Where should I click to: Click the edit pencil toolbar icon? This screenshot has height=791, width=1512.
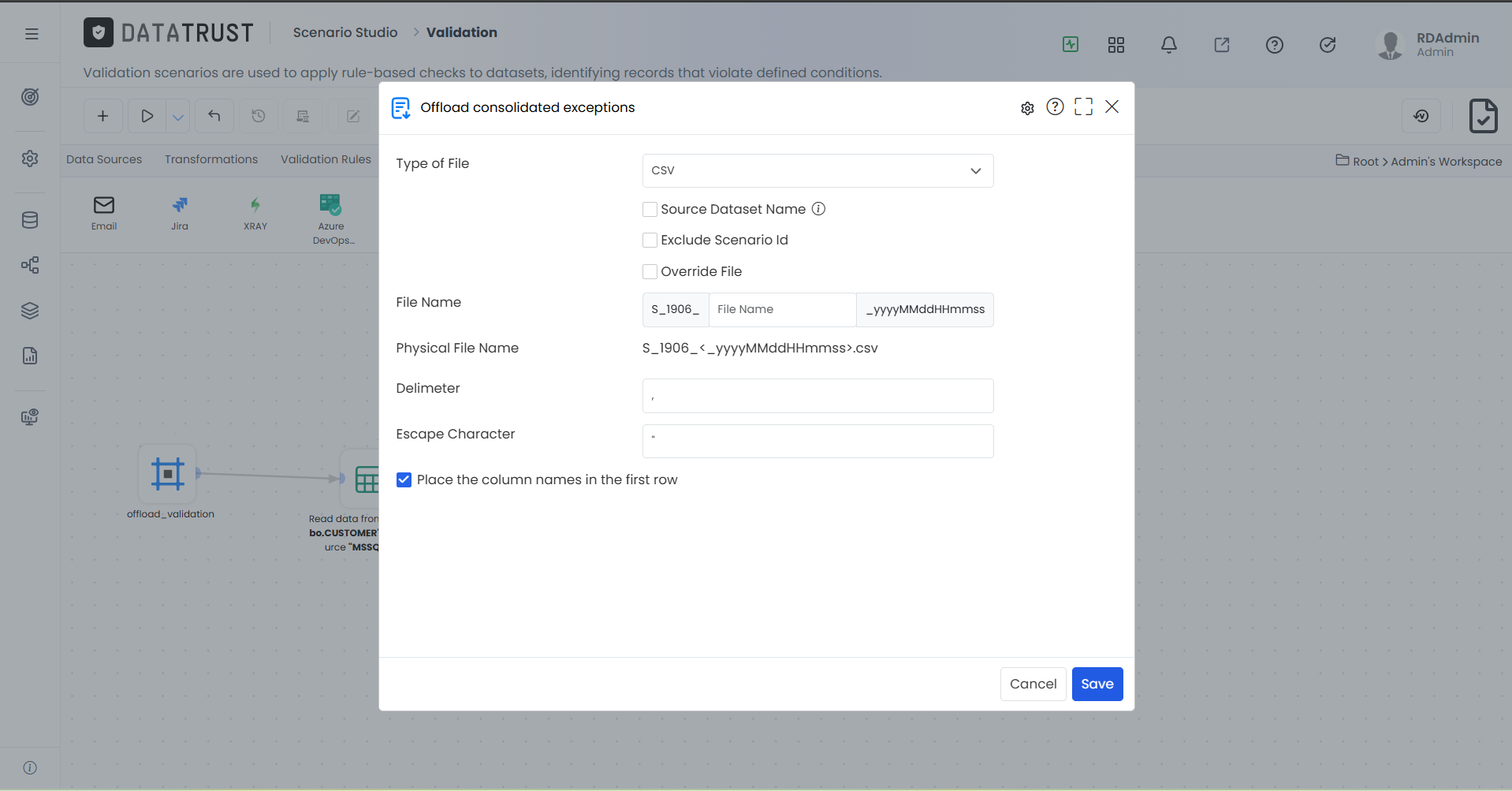(353, 116)
